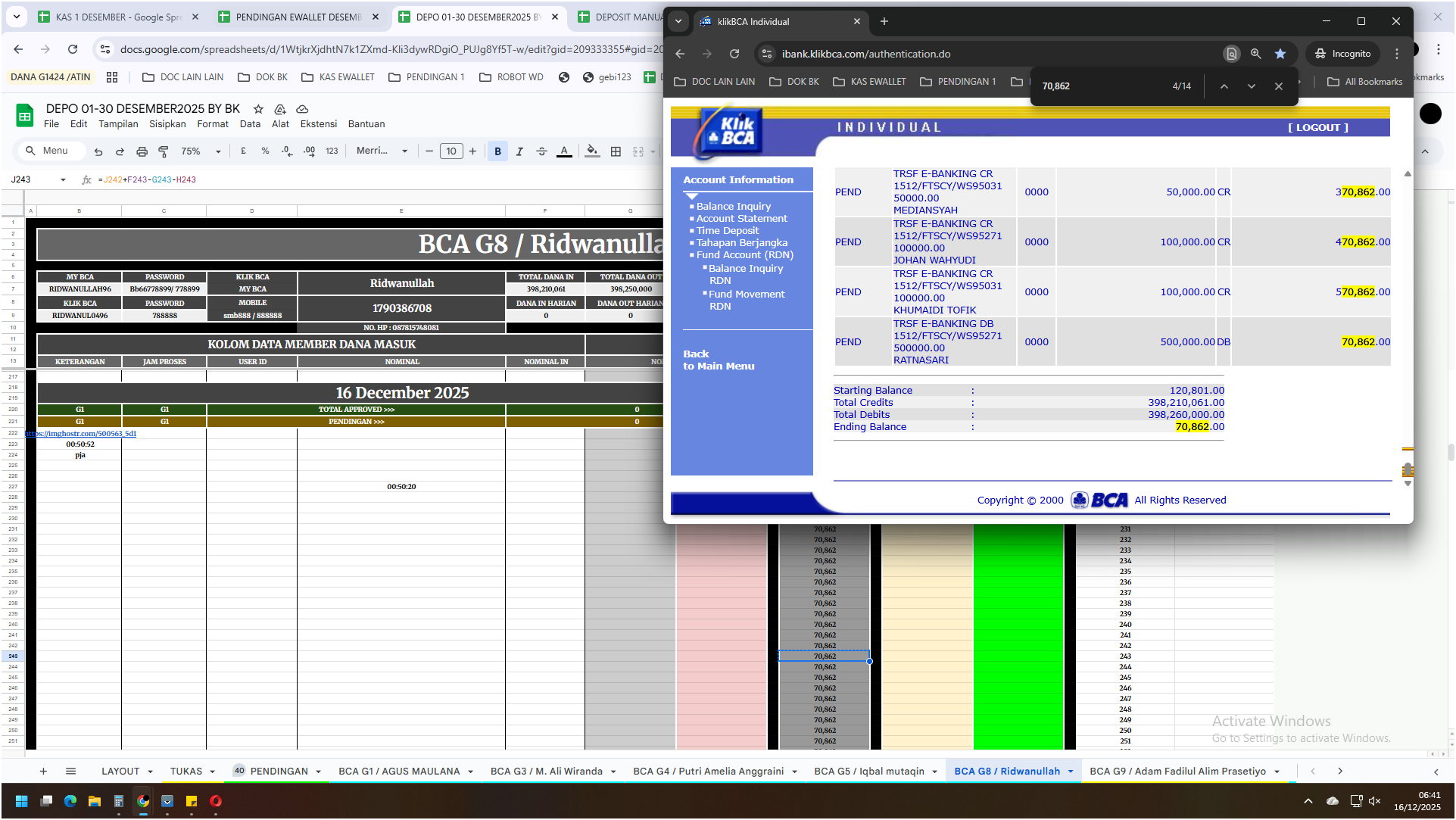This screenshot has width=1456, height=820.
Task: Open Account Statement in sidebar
Action: 741,219
